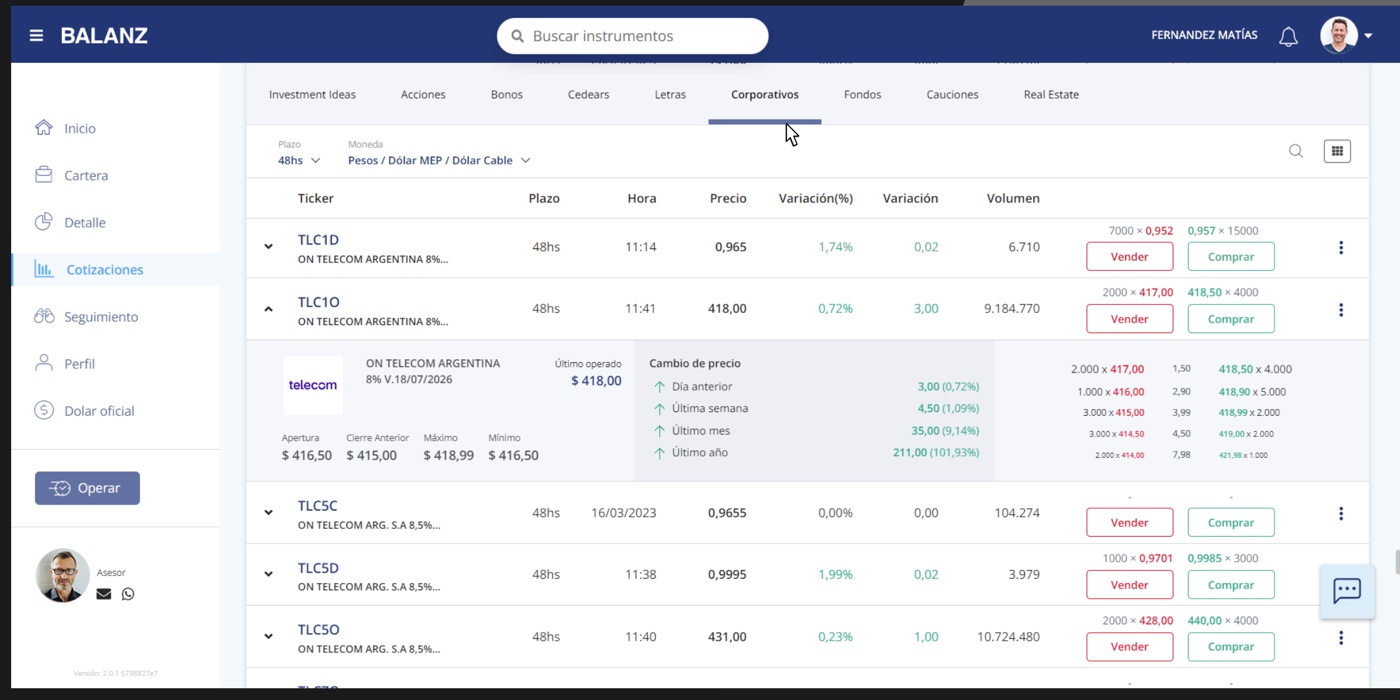Click Comprar for TLC1O
This screenshot has height=700, width=1400.
tap(1231, 318)
